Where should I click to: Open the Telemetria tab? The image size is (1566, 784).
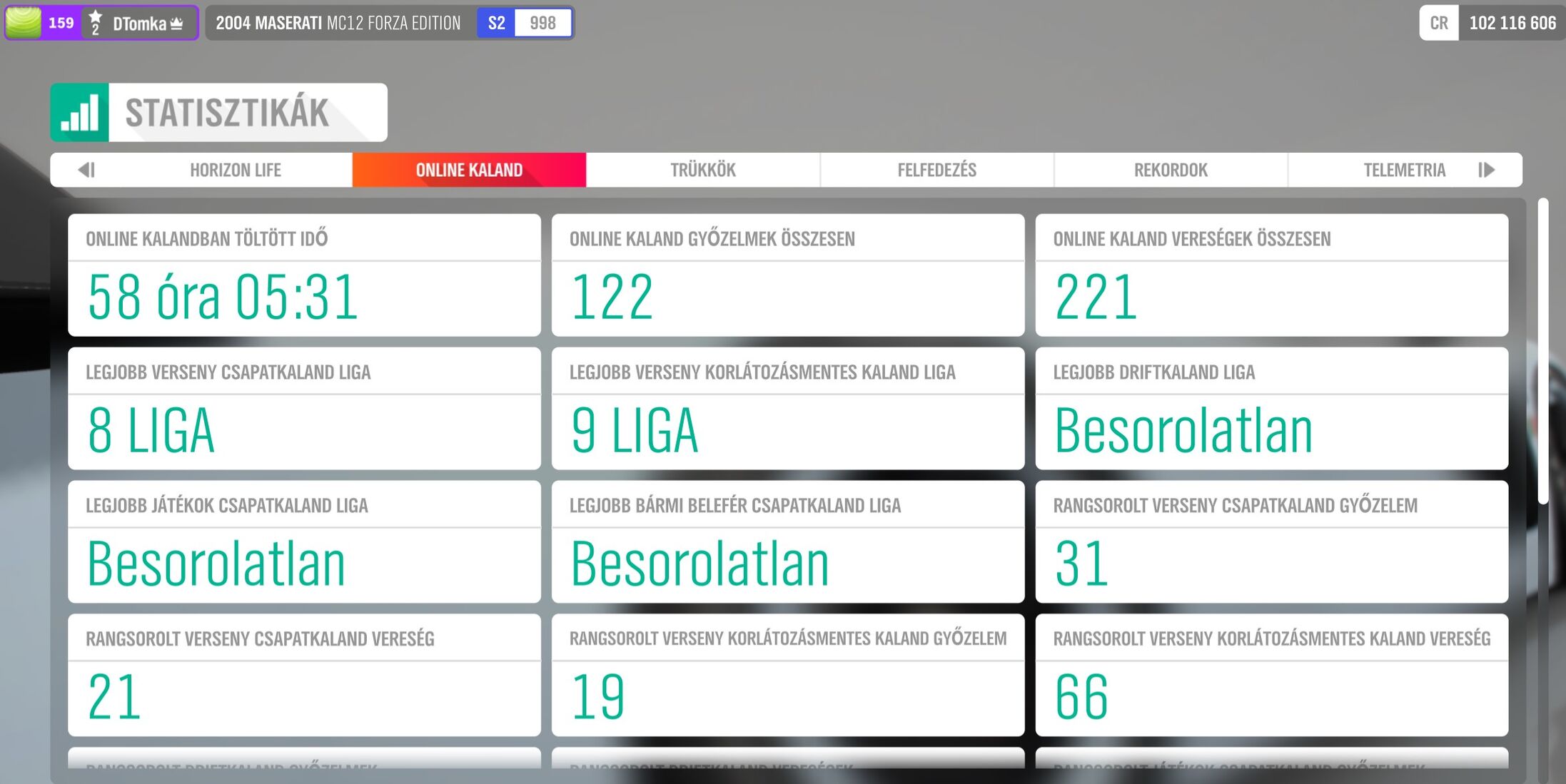(x=1404, y=170)
